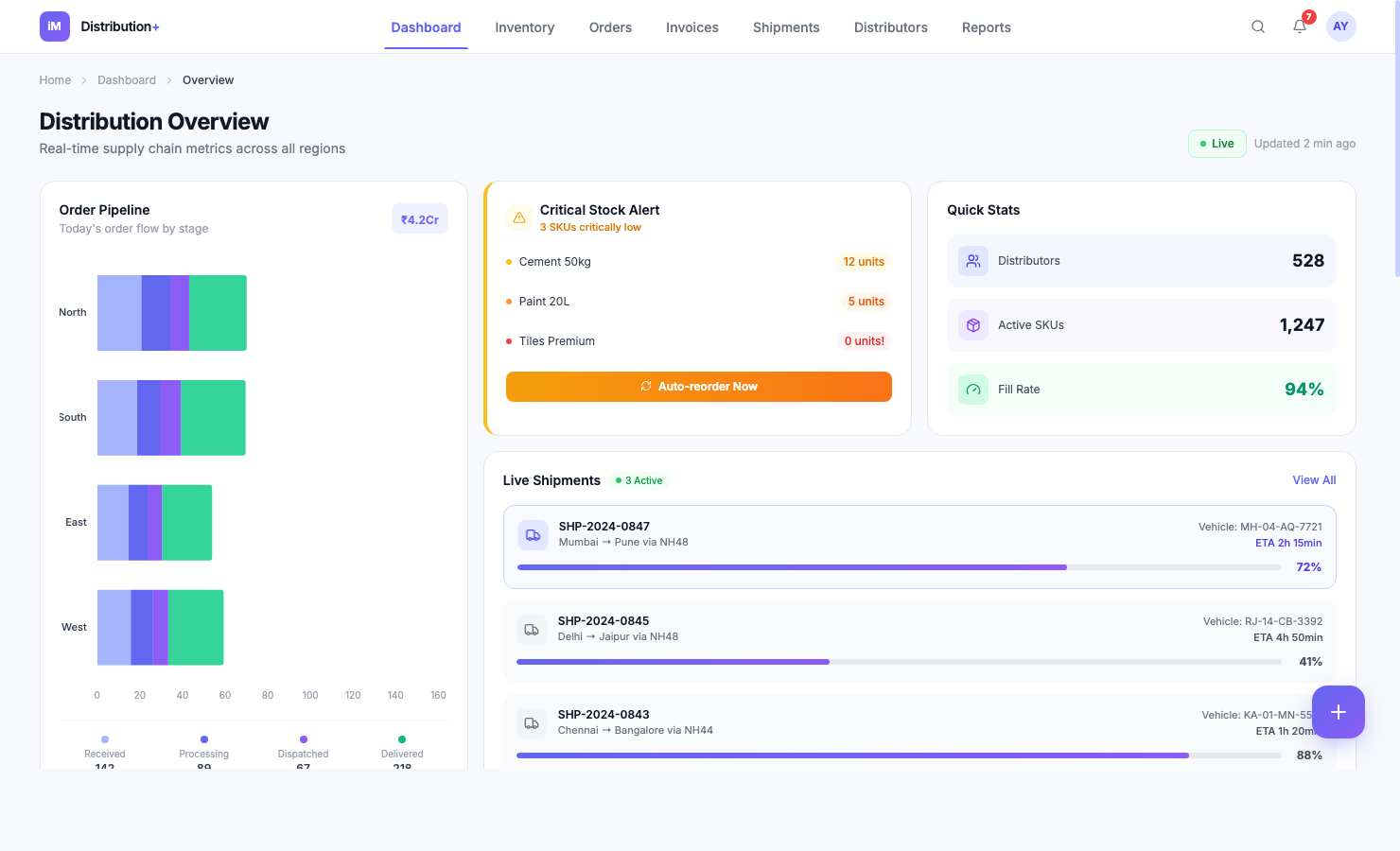Open View All live shipments
The image size is (1400, 851).
point(1314,479)
